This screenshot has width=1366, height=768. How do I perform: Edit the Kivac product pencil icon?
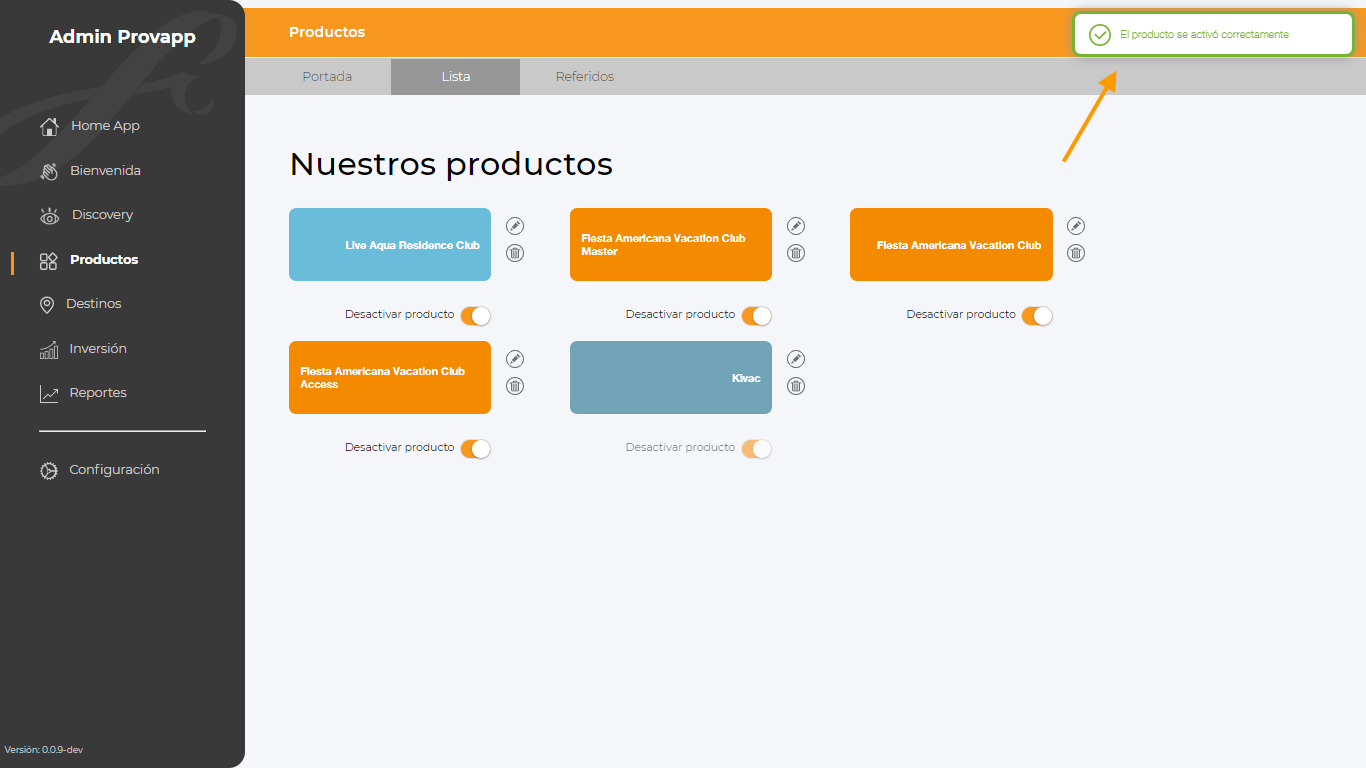[x=796, y=359]
